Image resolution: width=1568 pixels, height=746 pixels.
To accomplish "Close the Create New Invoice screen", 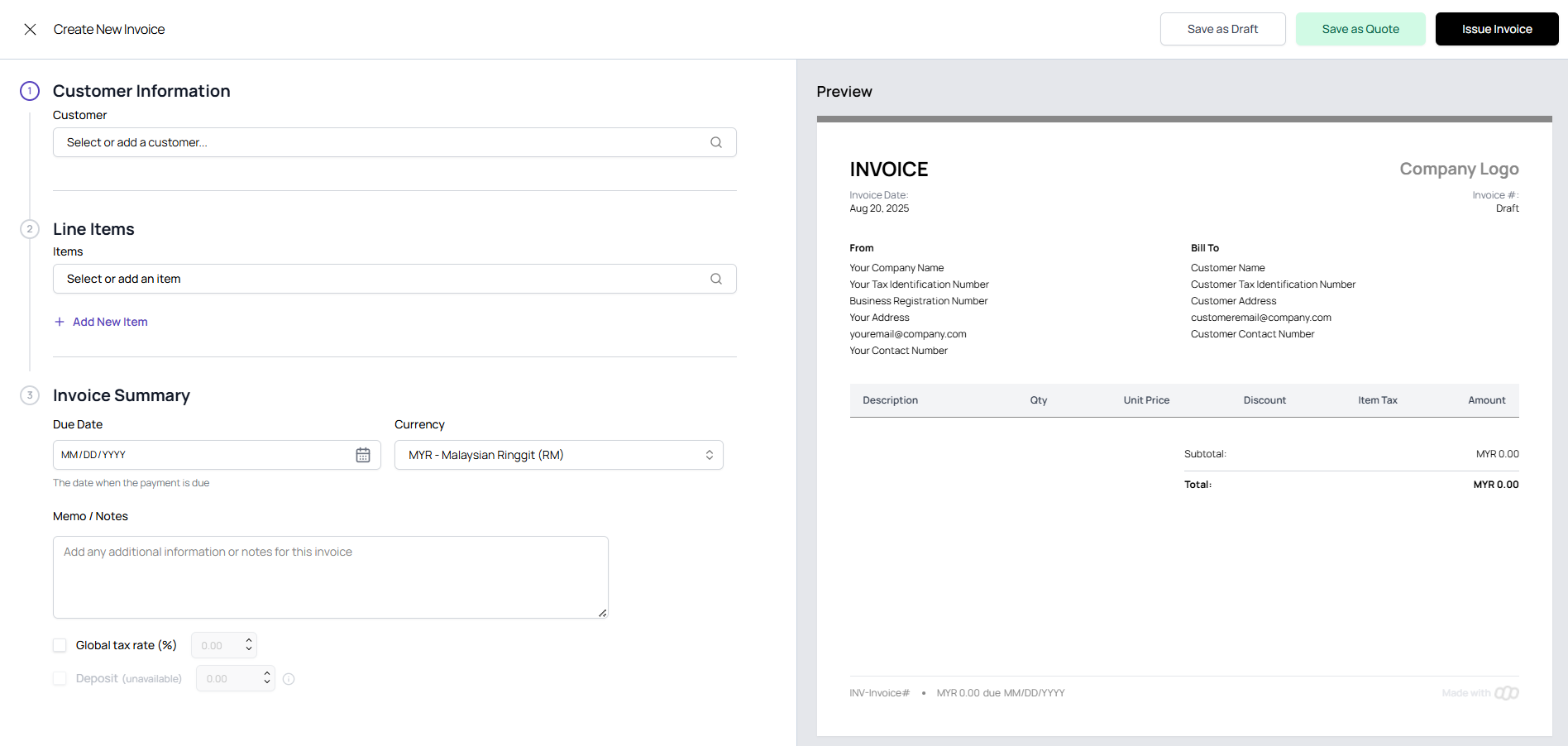I will (30, 29).
